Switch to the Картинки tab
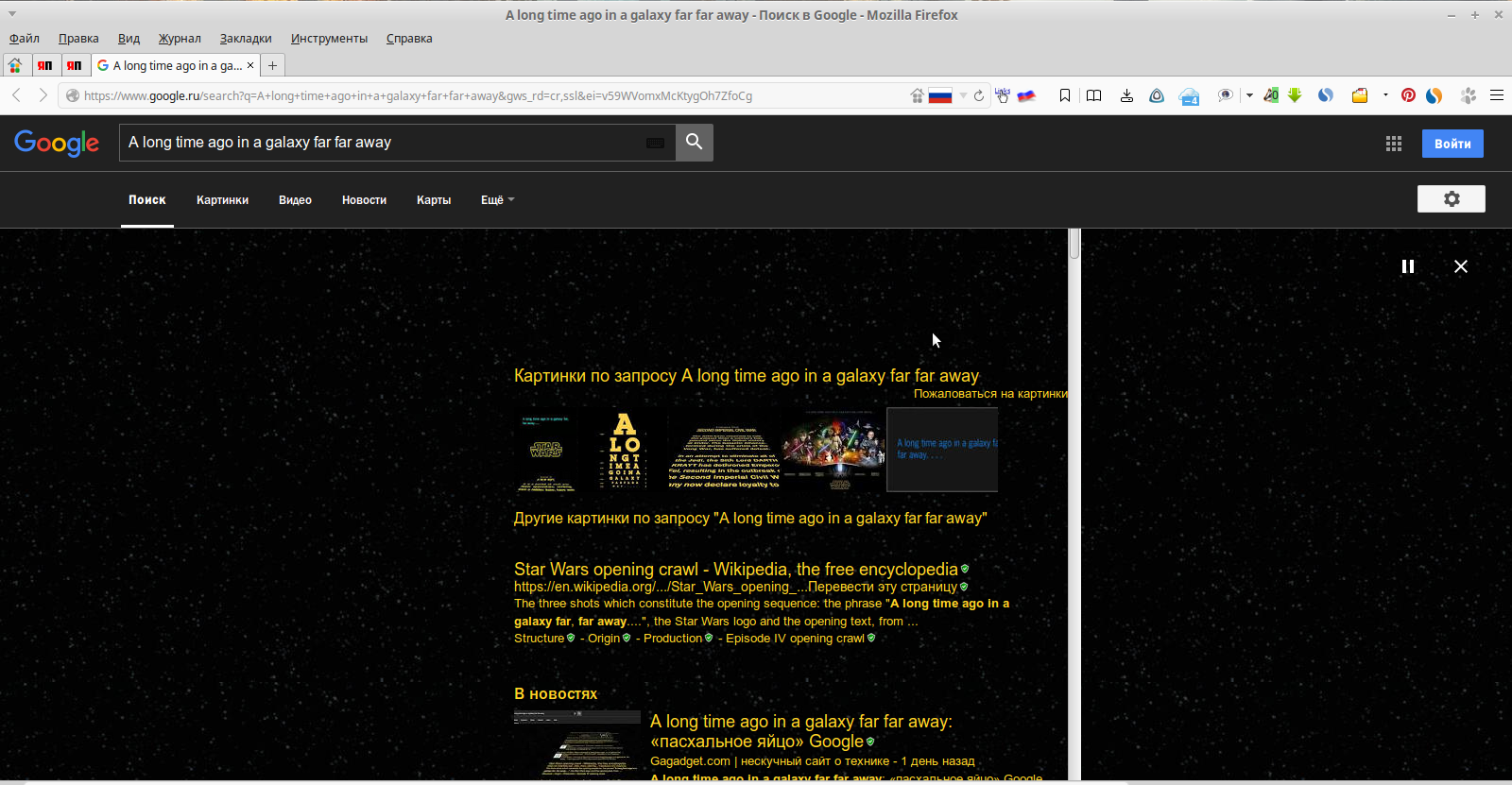The width and height of the screenshot is (1512, 785). [x=223, y=200]
